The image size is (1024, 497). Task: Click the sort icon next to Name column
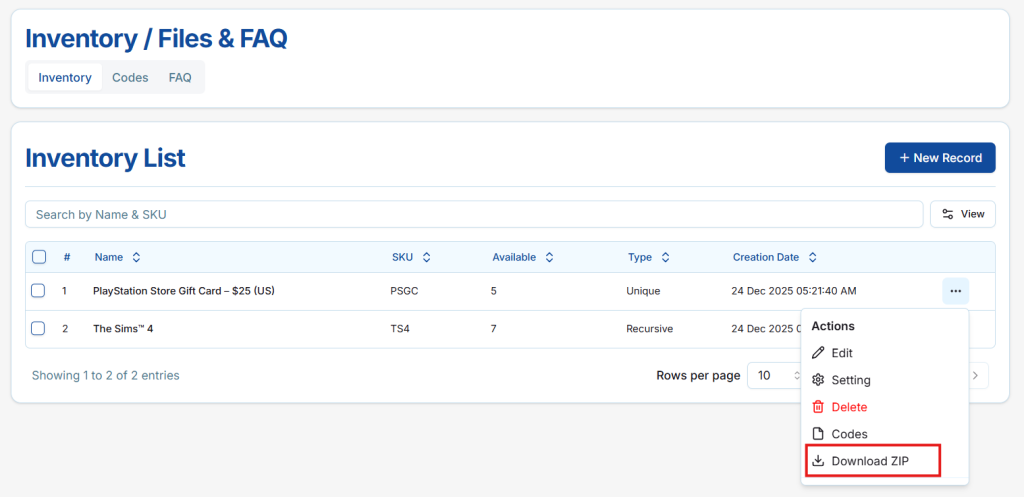(x=137, y=257)
